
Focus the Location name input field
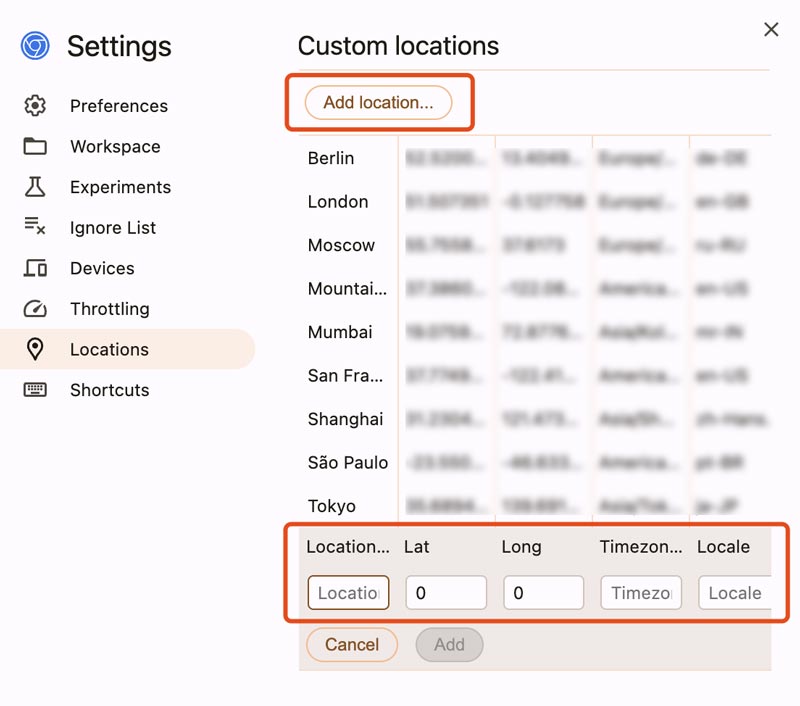(348, 593)
